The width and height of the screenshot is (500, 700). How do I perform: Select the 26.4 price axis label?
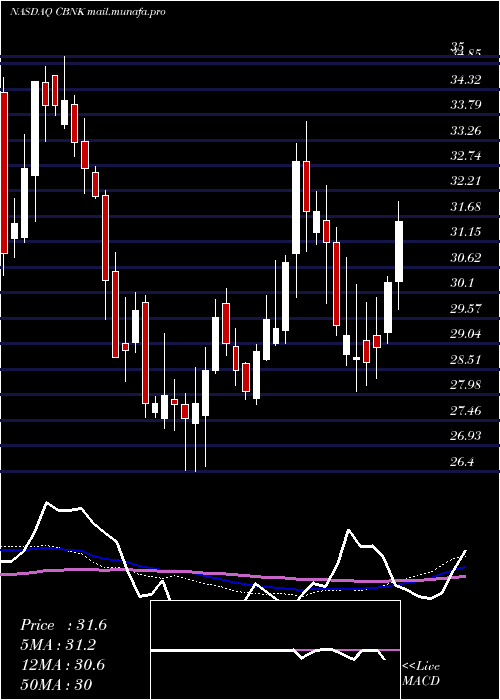click(x=462, y=461)
